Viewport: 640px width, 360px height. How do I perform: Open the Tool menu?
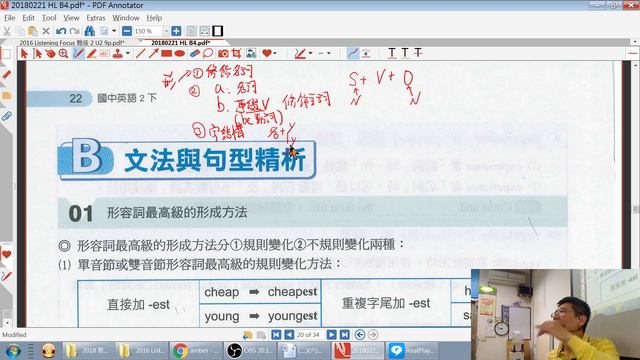[x=49, y=18]
